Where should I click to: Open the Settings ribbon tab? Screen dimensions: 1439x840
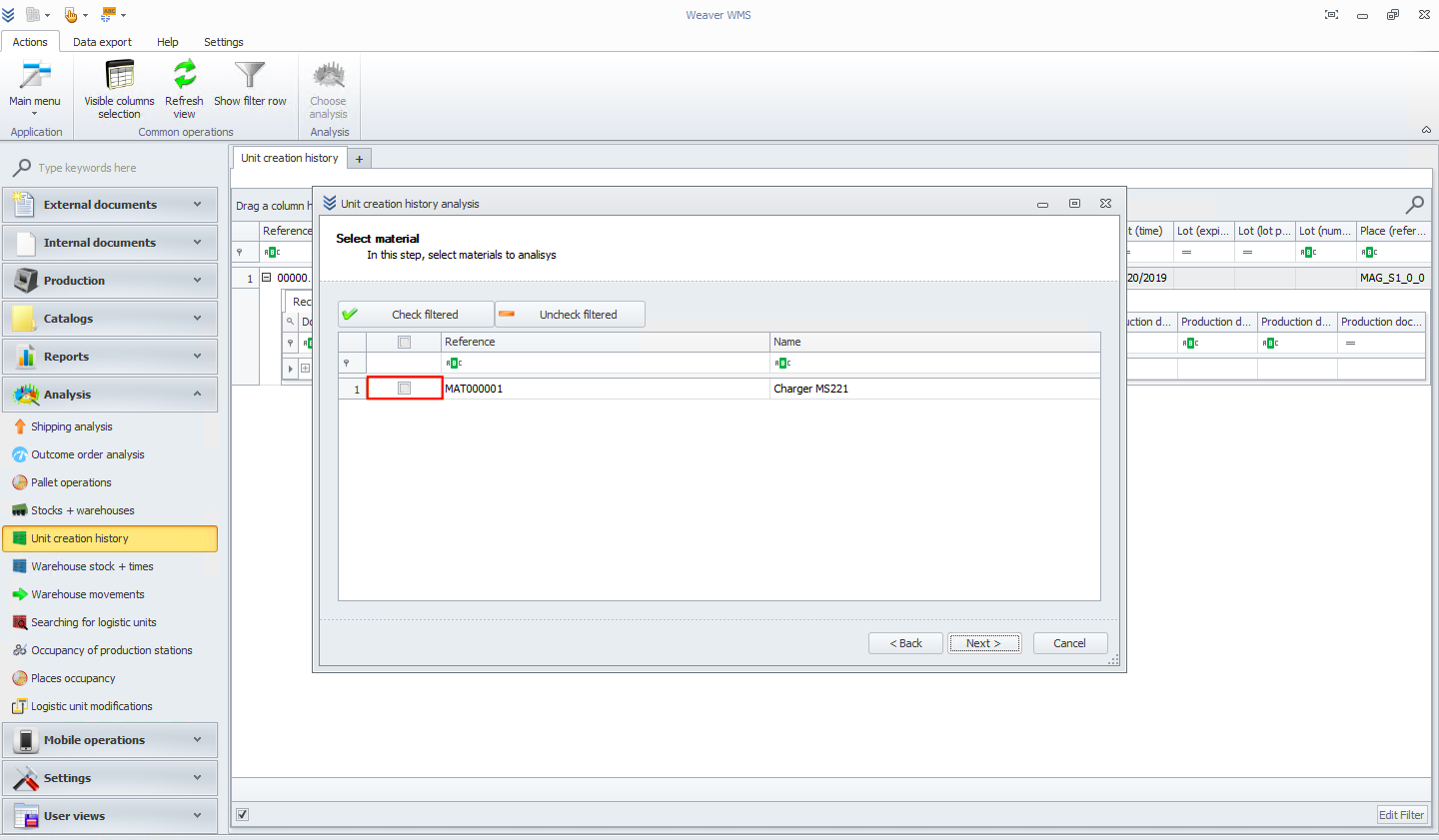tap(224, 42)
